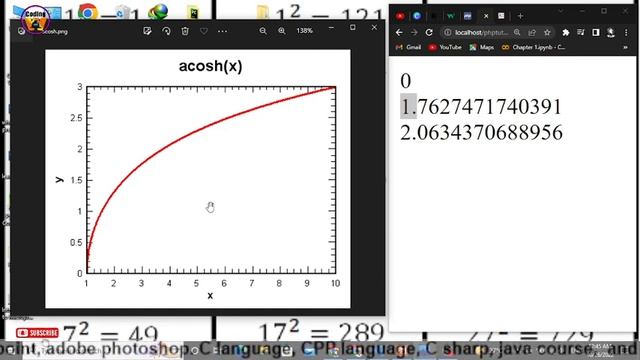Open the PyCharm desktop icon

click(x=194, y=13)
